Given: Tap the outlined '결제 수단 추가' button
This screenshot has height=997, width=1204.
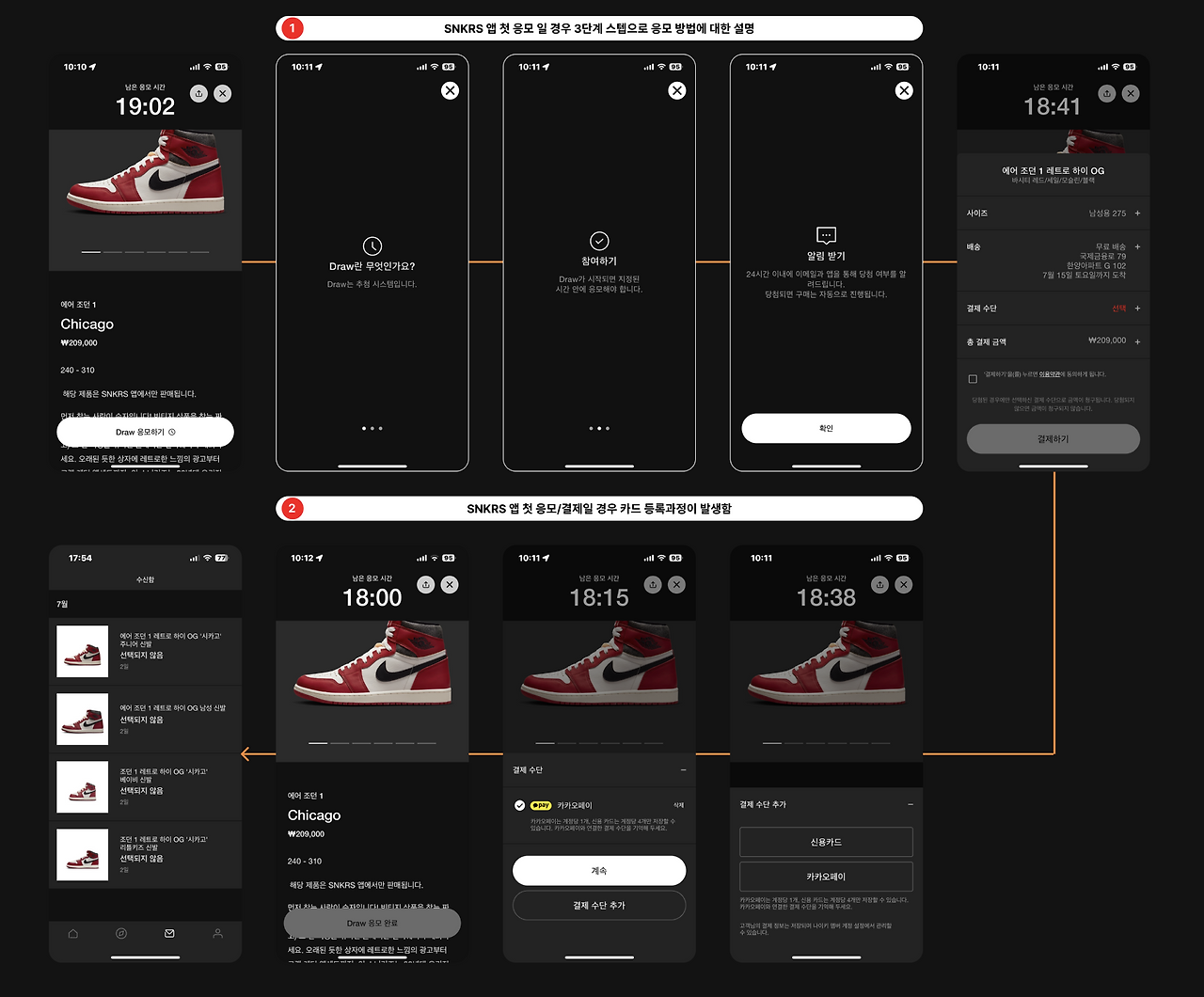Looking at the screenshot, I should coord(599,905).
